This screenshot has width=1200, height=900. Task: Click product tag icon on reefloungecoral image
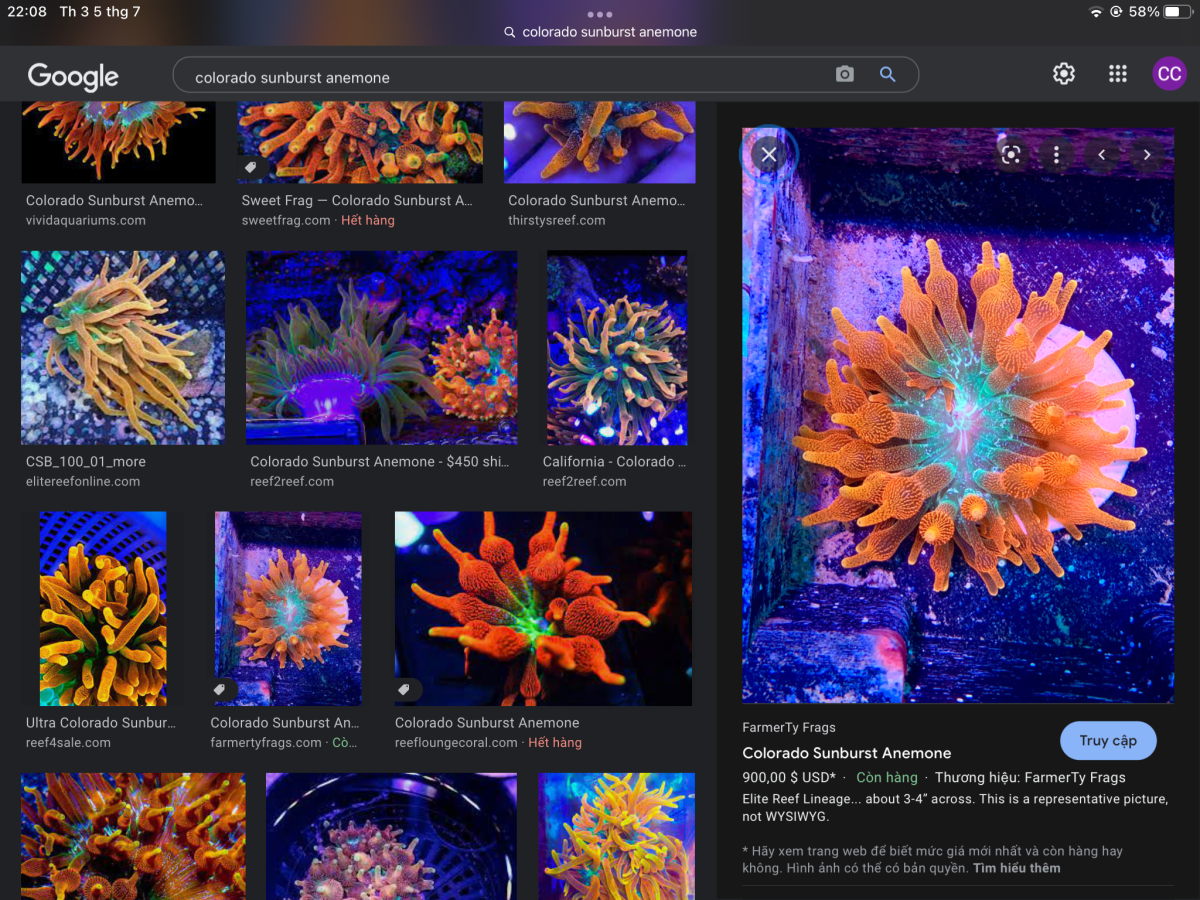[405, 690]
